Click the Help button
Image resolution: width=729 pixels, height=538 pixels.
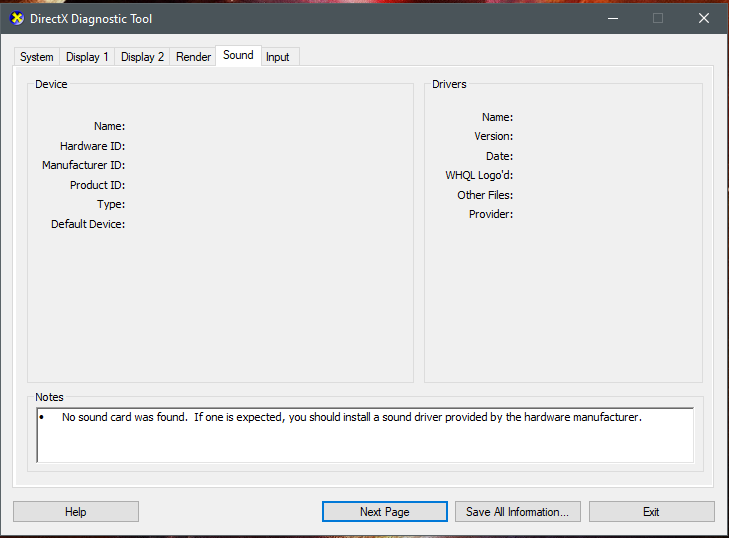coord(76,511)
